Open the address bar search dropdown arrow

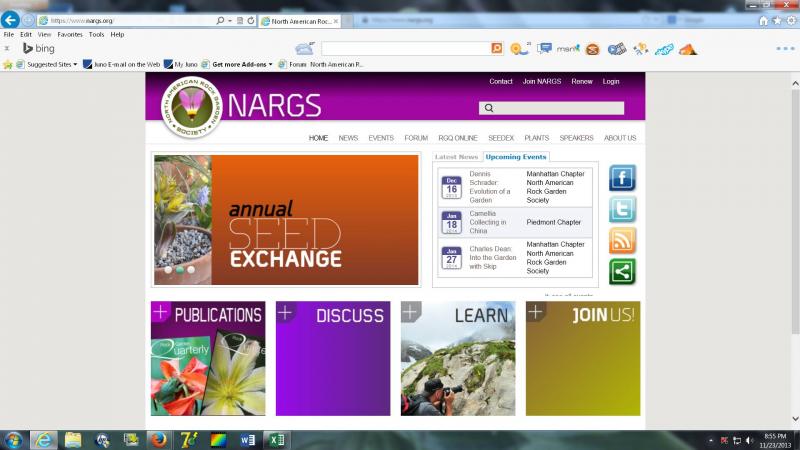230,20
